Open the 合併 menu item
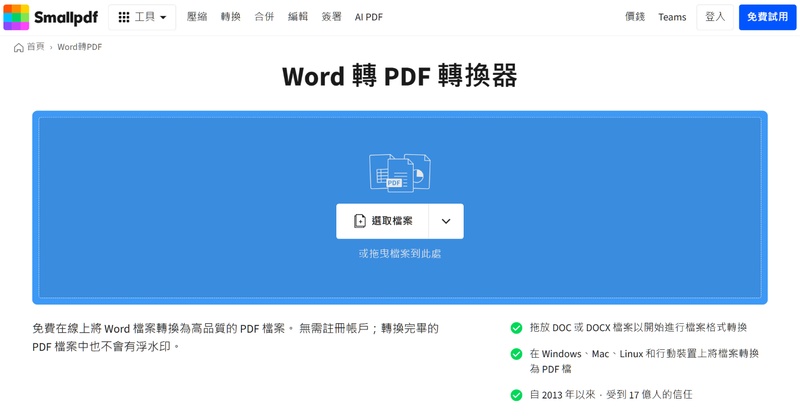 [264, 17]
